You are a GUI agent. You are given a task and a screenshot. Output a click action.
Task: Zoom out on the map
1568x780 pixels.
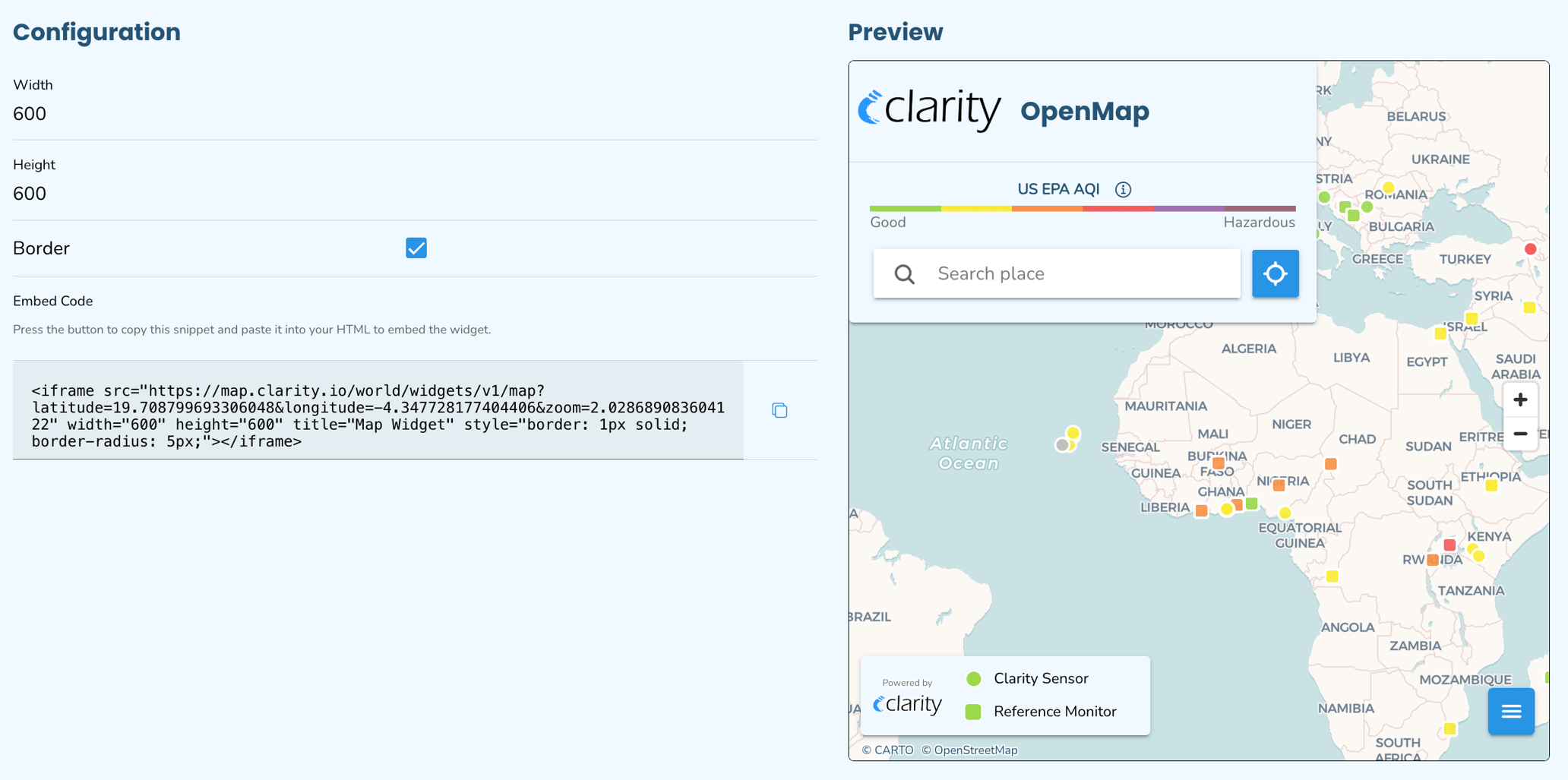[1521, 433]
